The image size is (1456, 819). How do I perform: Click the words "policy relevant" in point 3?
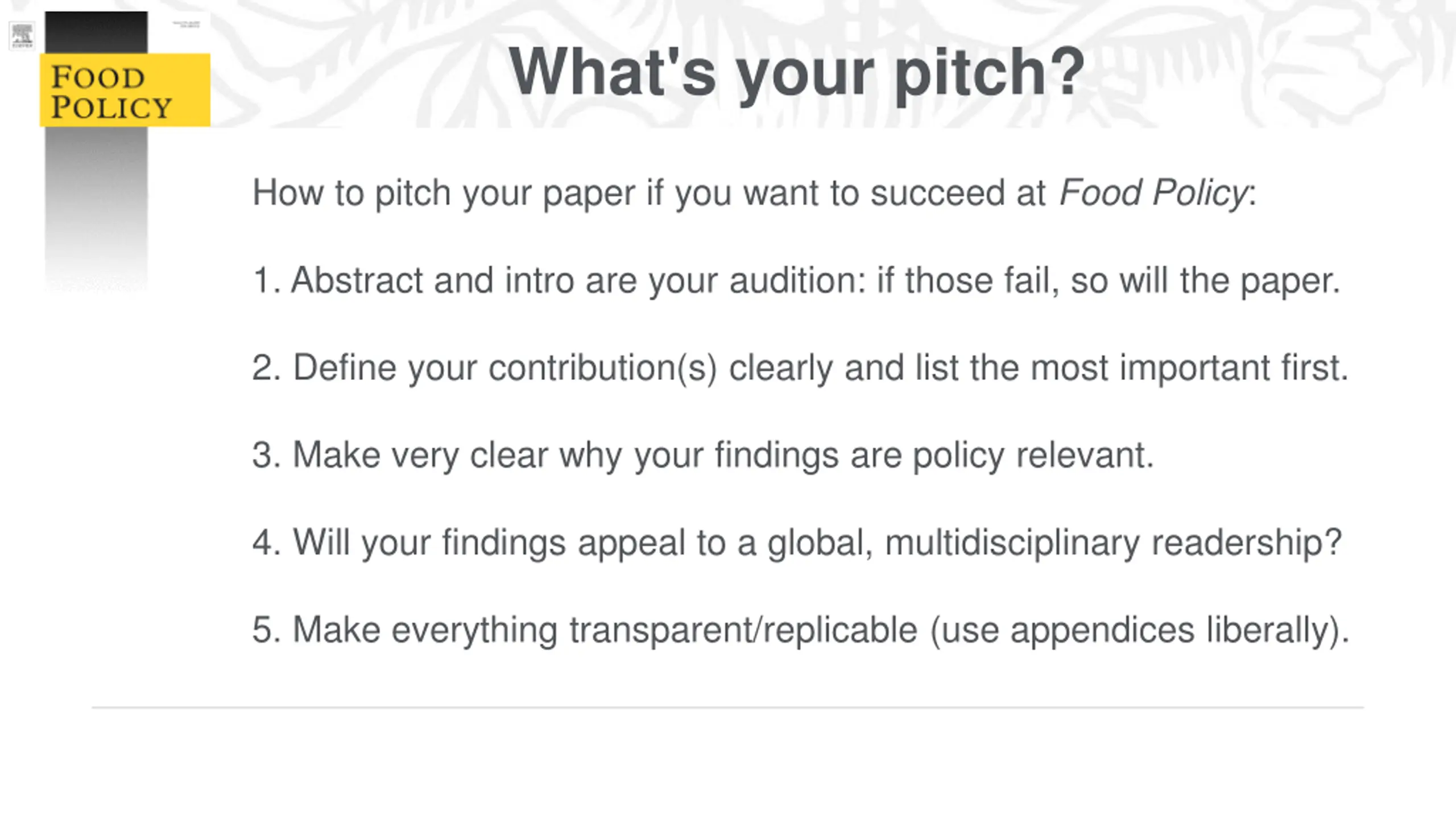1033,455
